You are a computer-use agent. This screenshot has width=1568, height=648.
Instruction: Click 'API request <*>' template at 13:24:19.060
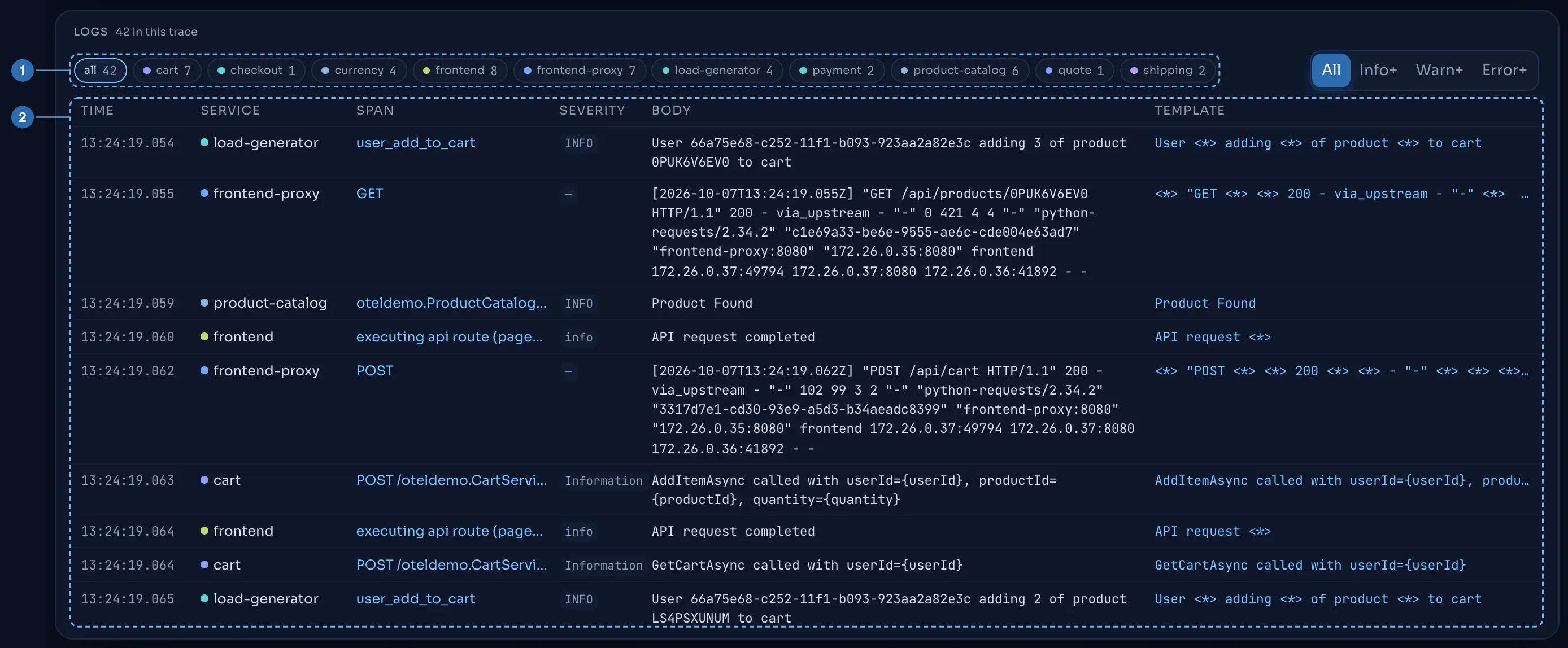1213,337
